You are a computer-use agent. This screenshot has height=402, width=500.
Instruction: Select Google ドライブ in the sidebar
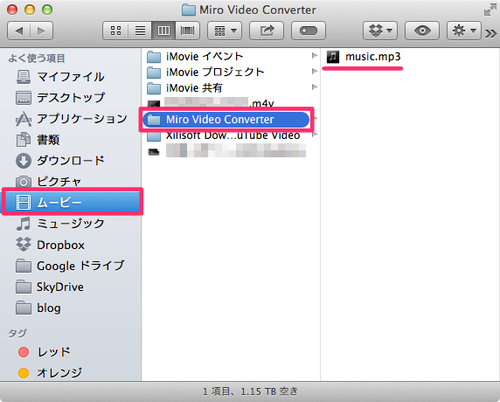coord(70,266)
